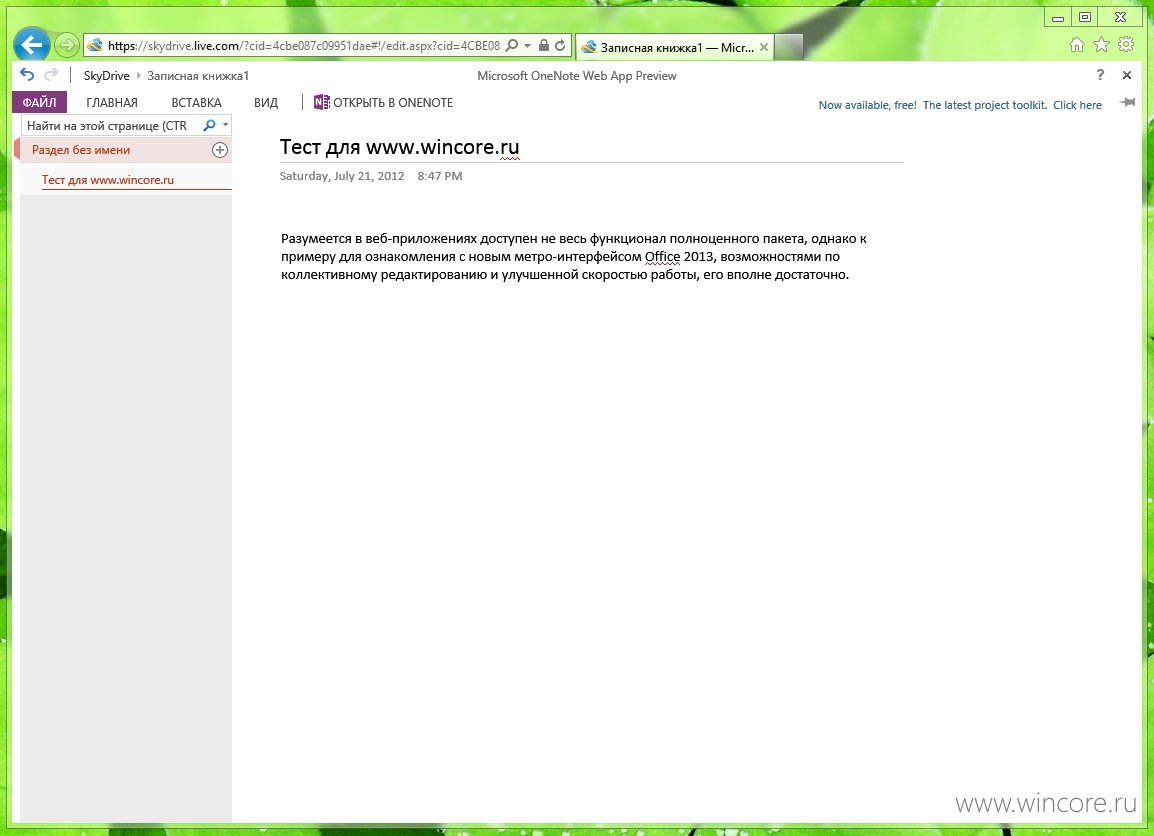The width and height of the screenshot is (1154, 836).
Task: Pin the ribbon using the pushpin icon
Action: coord(1127,102)
